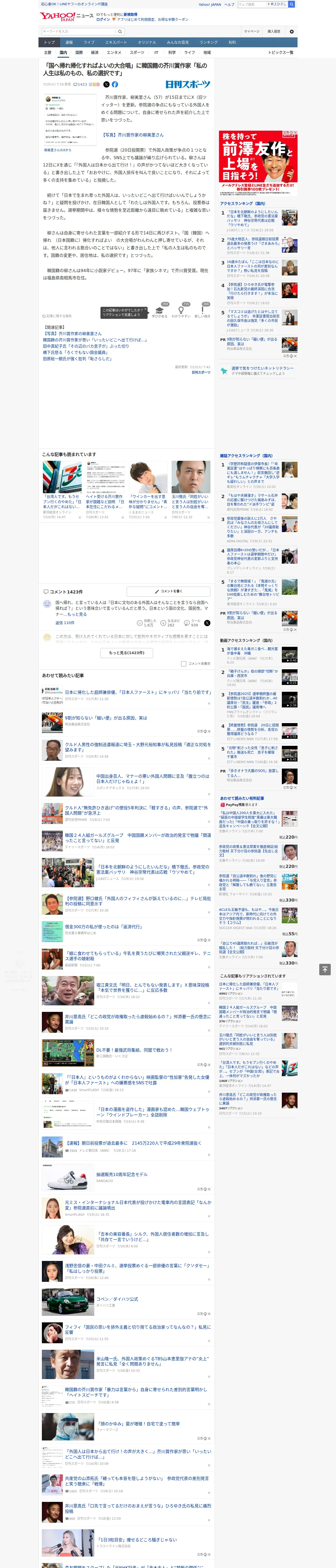This screenshot has width=336, height=1568.
Task: Open the 'ウインカーを出す意味' article thumbnail
Action: coord(148,477)
